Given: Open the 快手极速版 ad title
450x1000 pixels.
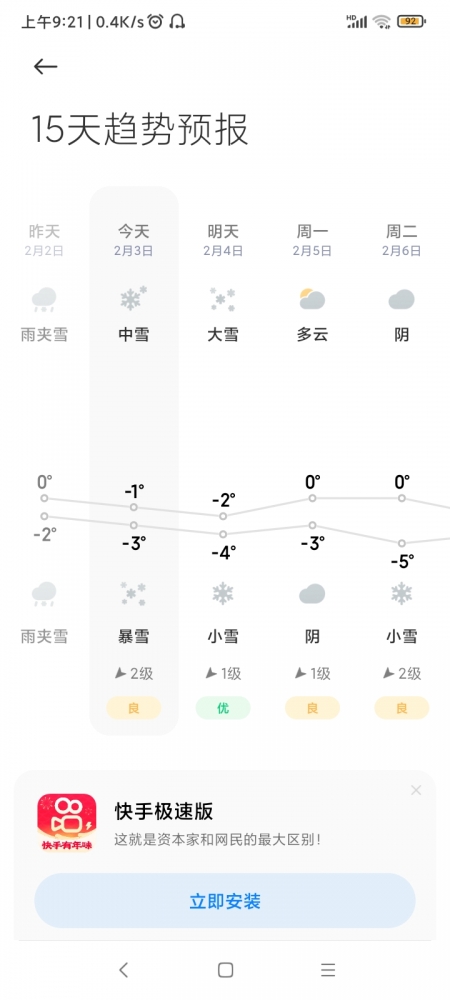Looking at the screenshot, I should click(164, 811).
